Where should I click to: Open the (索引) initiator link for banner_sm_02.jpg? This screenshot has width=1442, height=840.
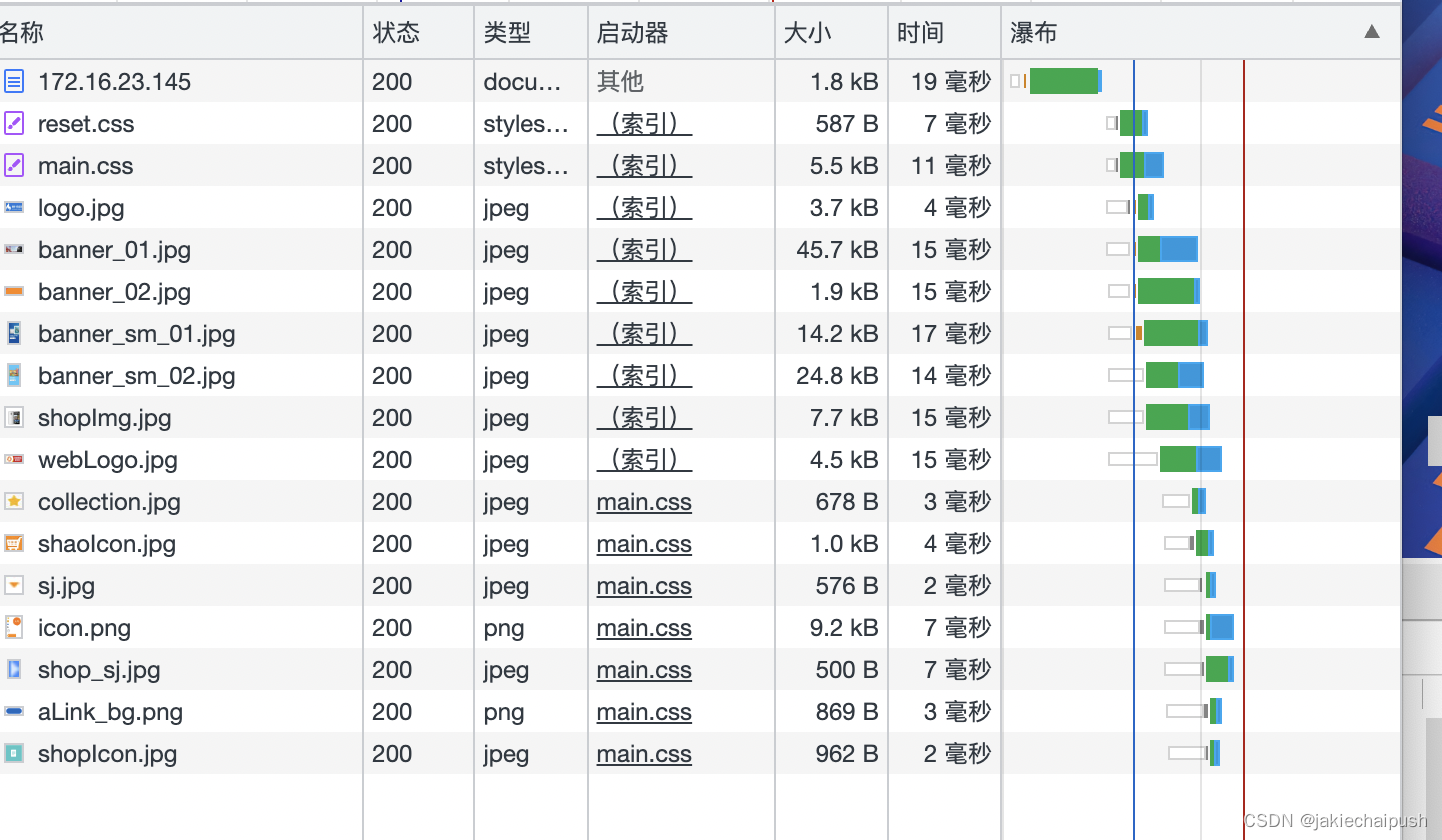pyautogui.click(x=644, y=376)
